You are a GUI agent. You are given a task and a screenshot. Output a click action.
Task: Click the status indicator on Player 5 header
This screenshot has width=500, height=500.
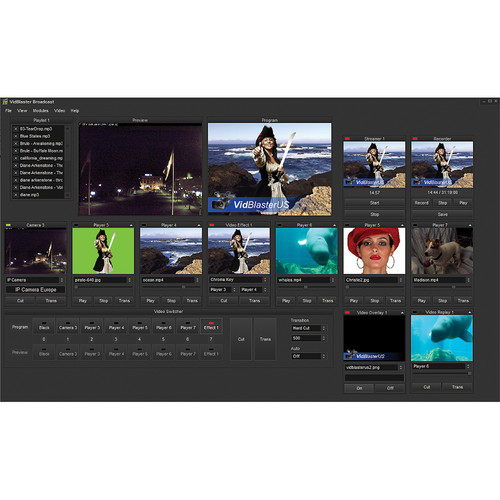tap(347, 225)
